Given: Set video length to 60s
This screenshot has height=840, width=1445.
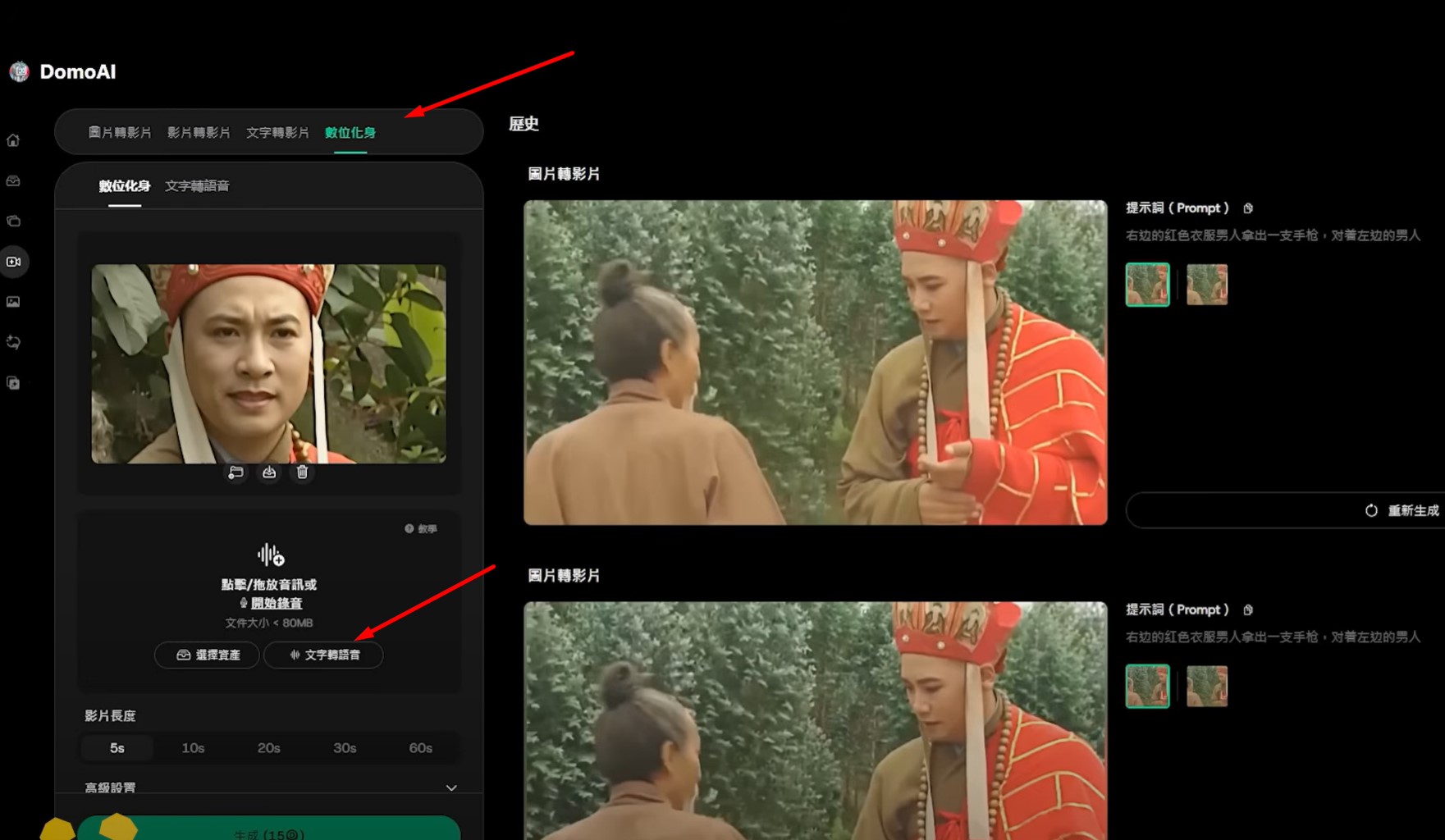Looking at the screenshot, I should pyautogui.click(x=421, y=748).
